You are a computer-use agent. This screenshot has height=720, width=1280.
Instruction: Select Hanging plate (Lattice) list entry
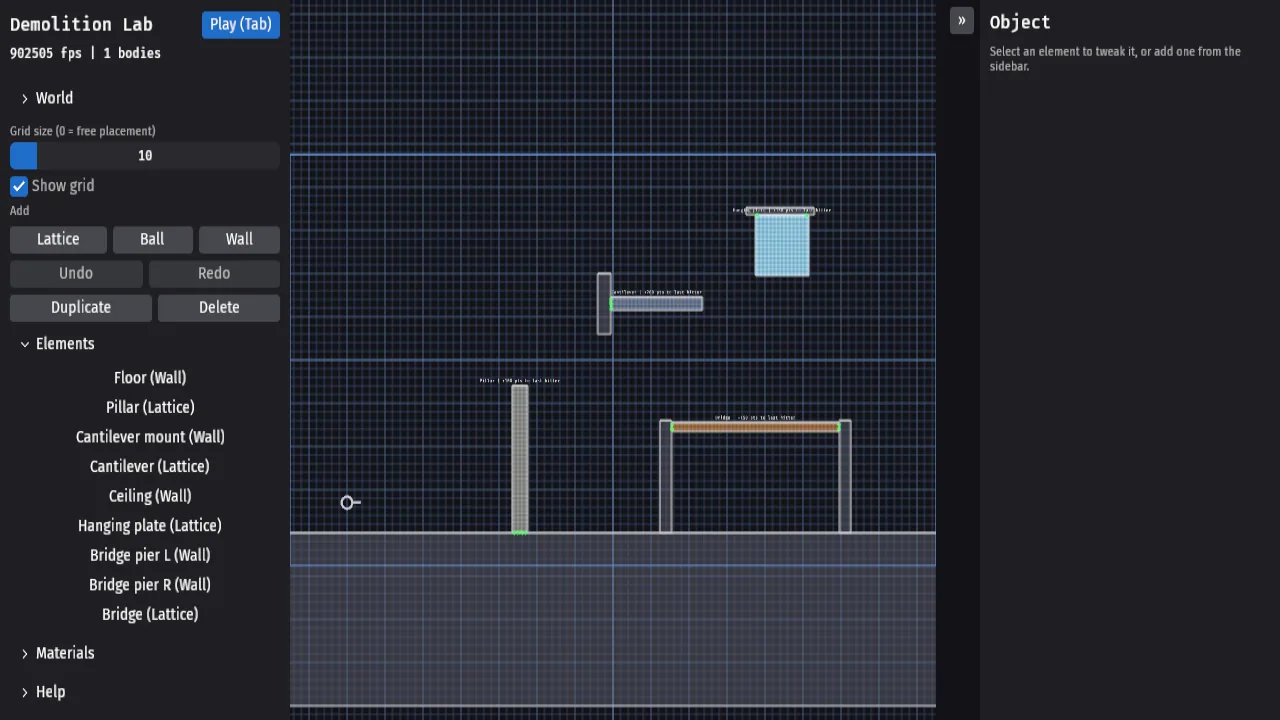pos(150,525)
